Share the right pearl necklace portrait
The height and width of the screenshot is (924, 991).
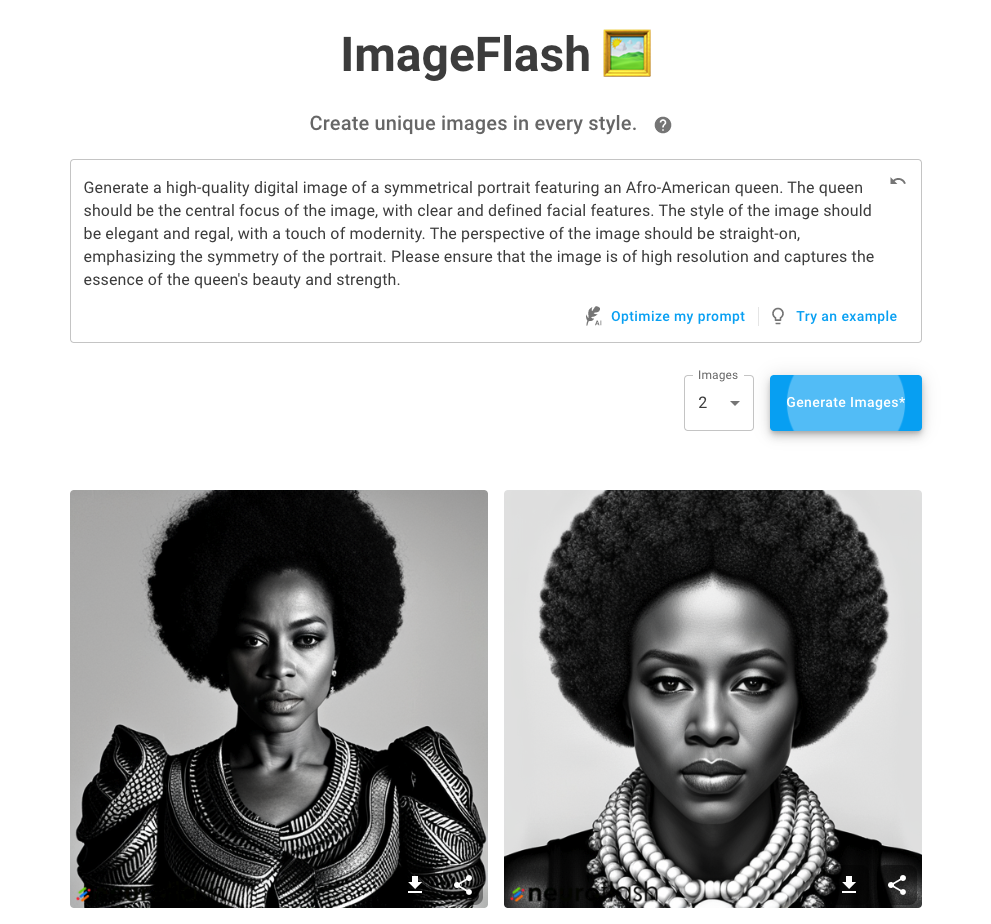[897, 884]
